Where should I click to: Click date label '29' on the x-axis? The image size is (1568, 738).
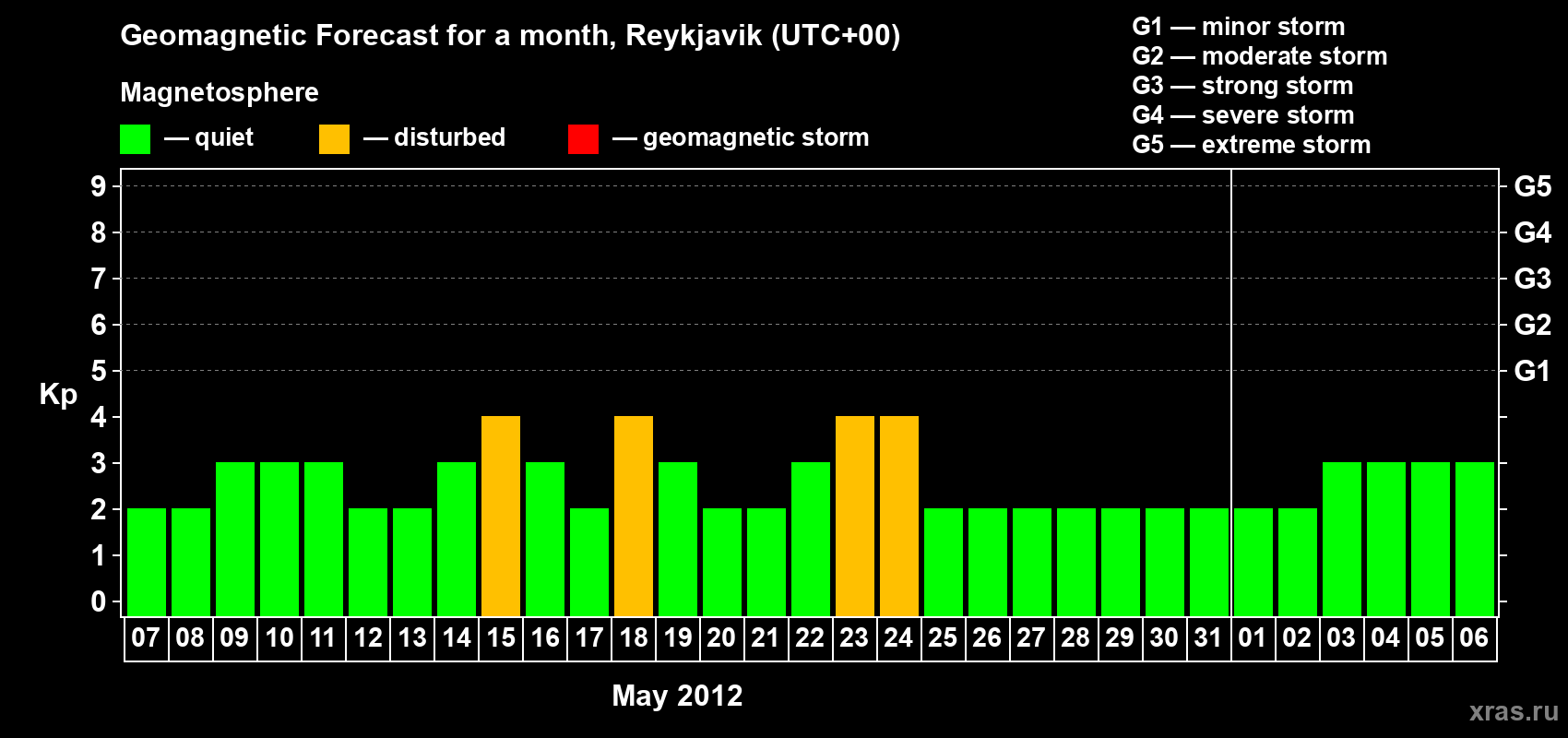click(x=1120, y=637)
